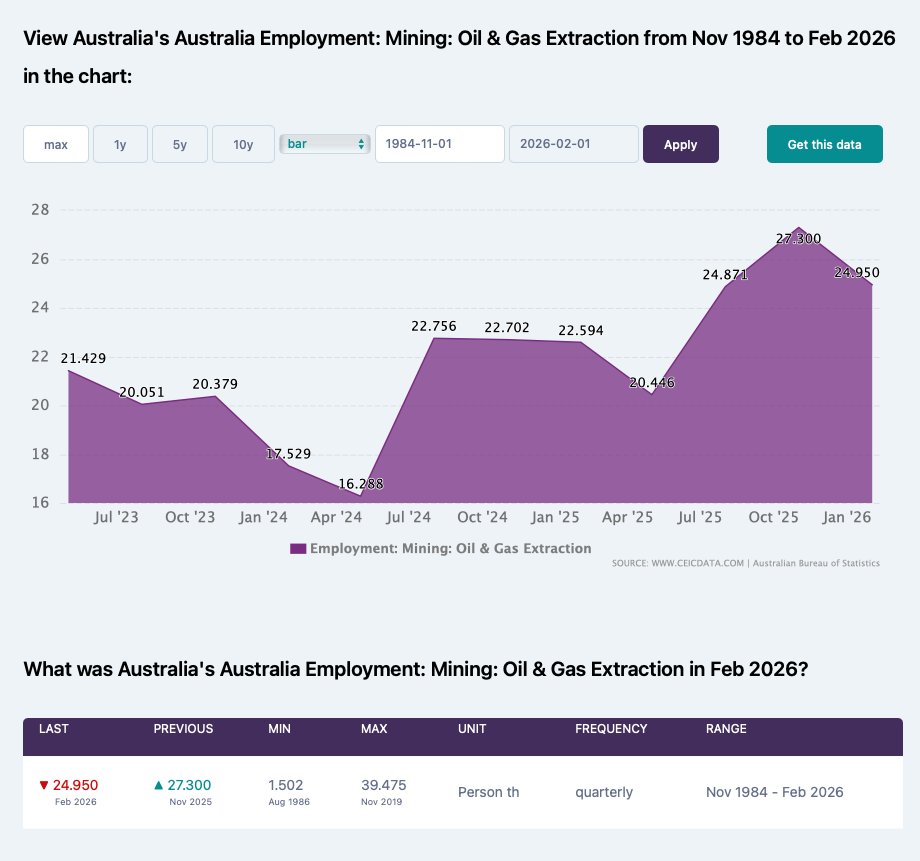Click the 20.051 data label
The width and height of the screenshot is (920, 861).
click(141, 392)
